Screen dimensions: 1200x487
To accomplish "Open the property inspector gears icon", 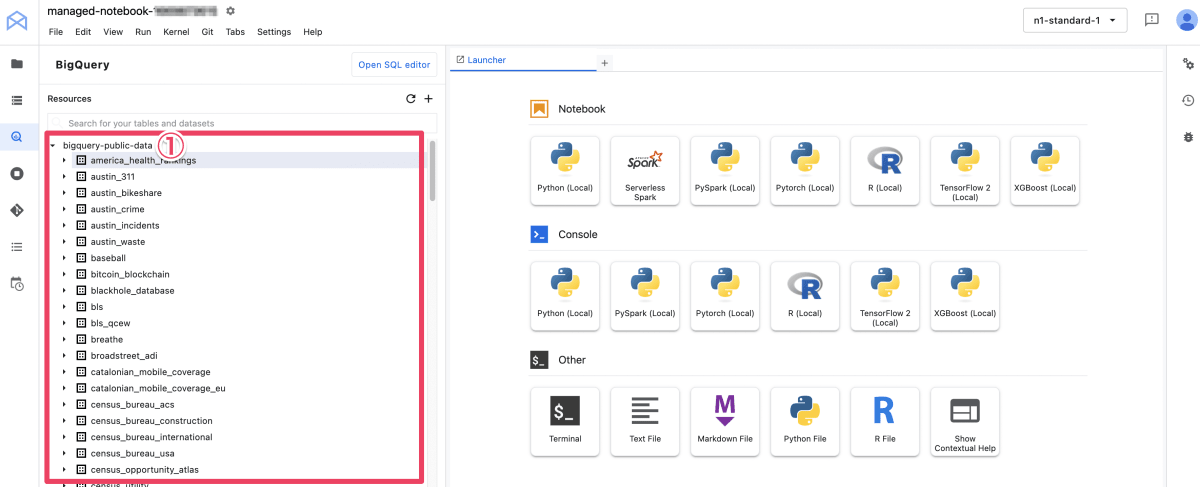I will pos(1188,64).
